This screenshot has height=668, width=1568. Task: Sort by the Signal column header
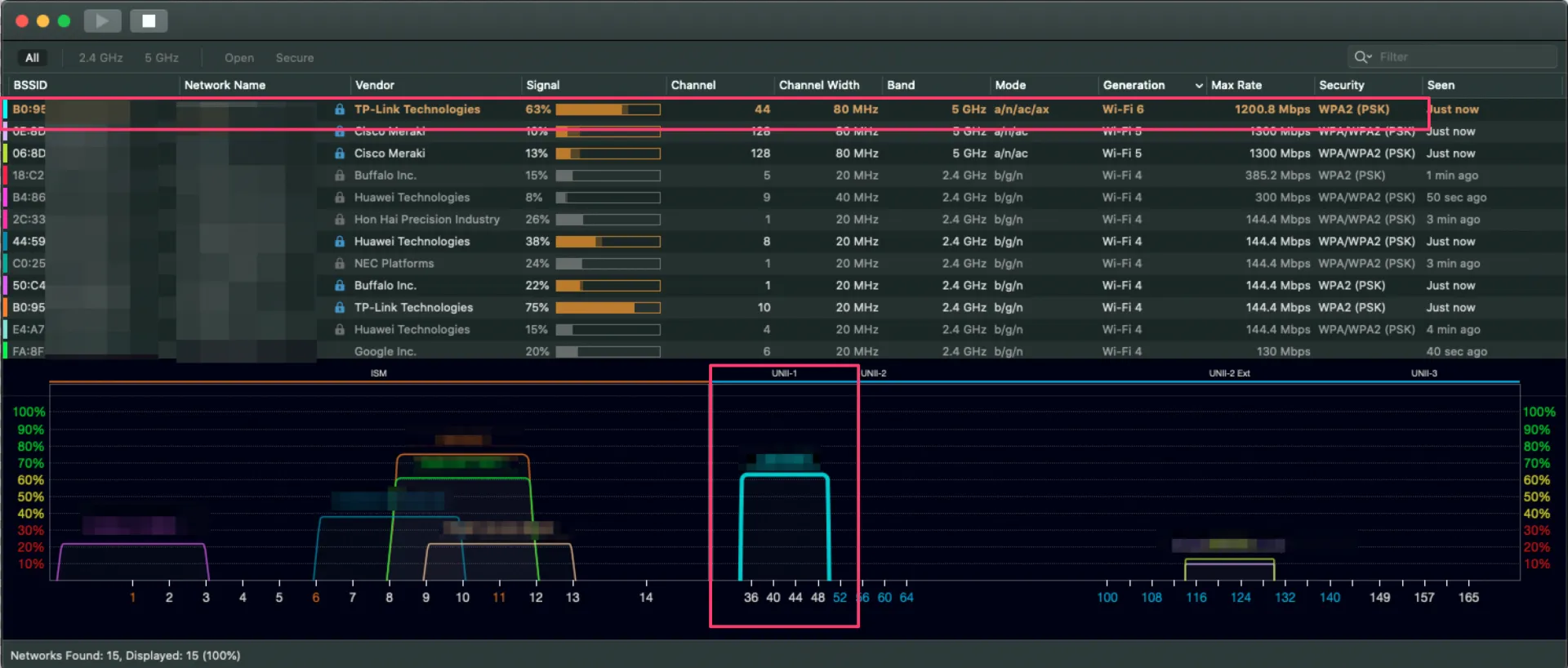543,85
